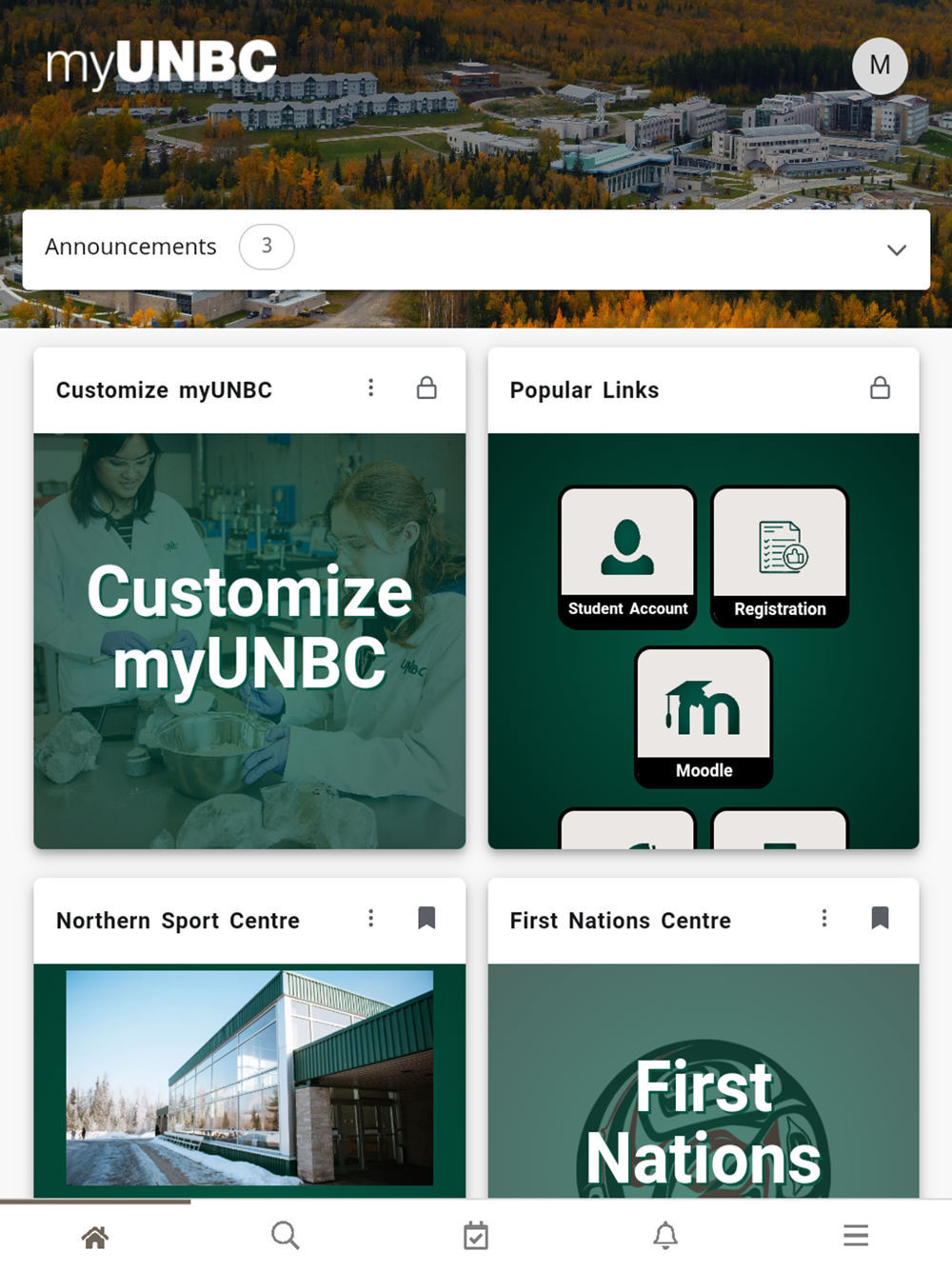Click the Announcements count badge showing 3
Viewport: 952px width, 1270px height.
click(x=267, y=247)
